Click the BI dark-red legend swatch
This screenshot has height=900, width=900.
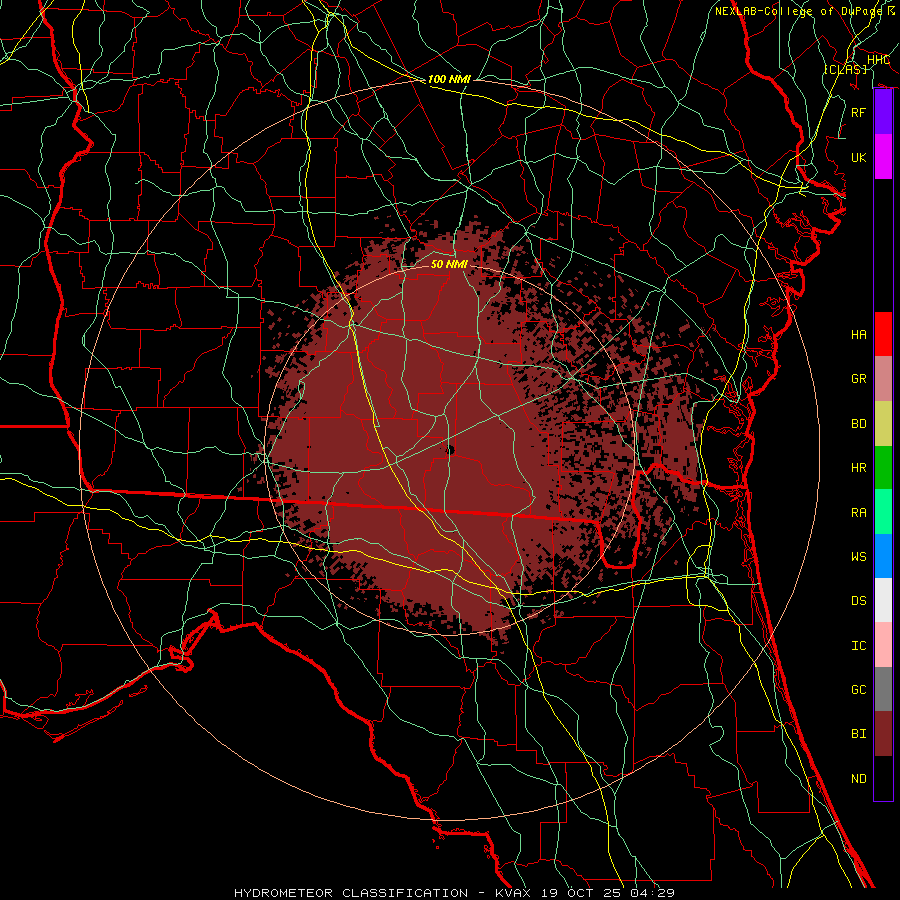tap(883, 734)
